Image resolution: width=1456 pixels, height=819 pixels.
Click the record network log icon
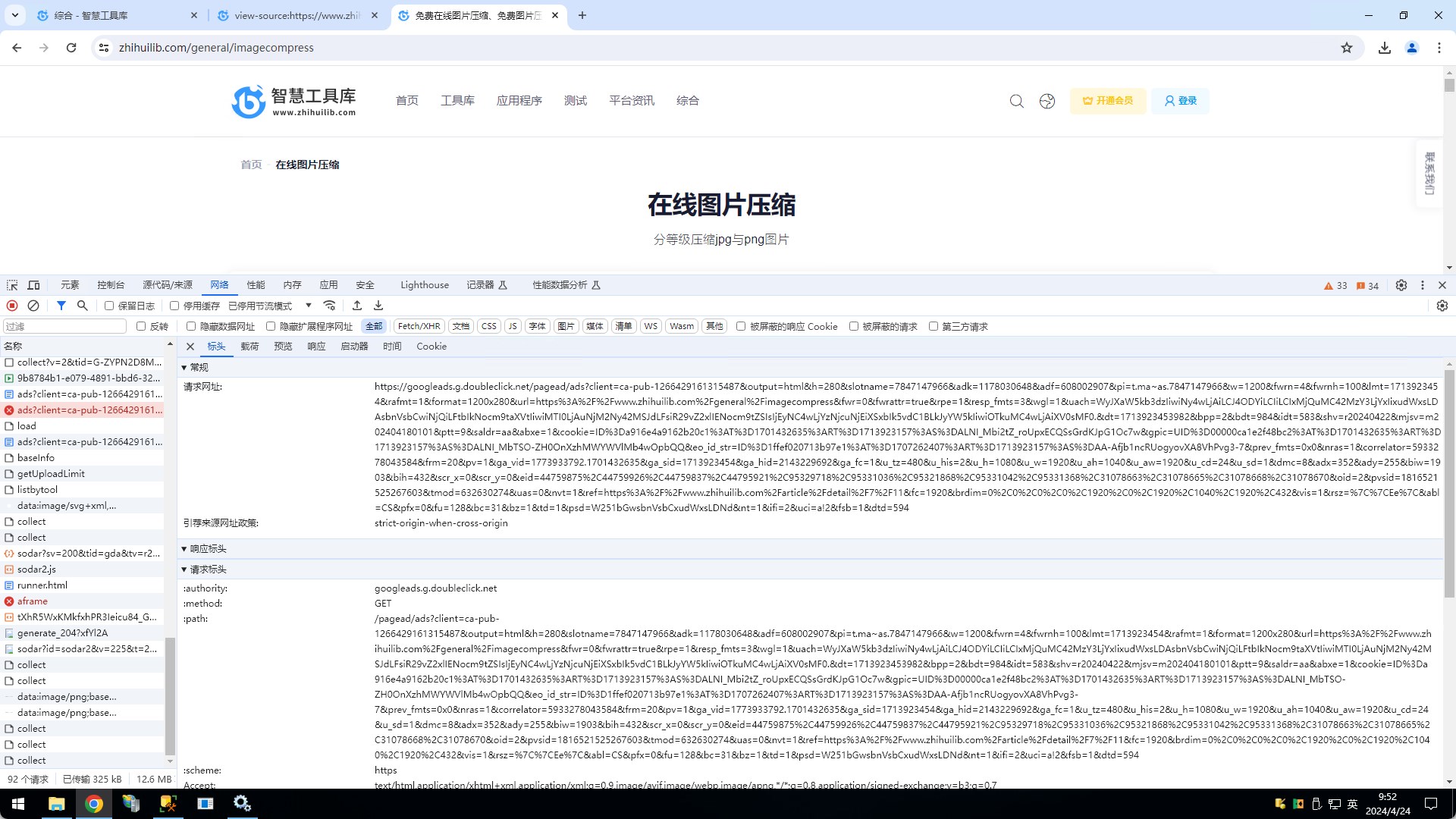pos(12,306)
